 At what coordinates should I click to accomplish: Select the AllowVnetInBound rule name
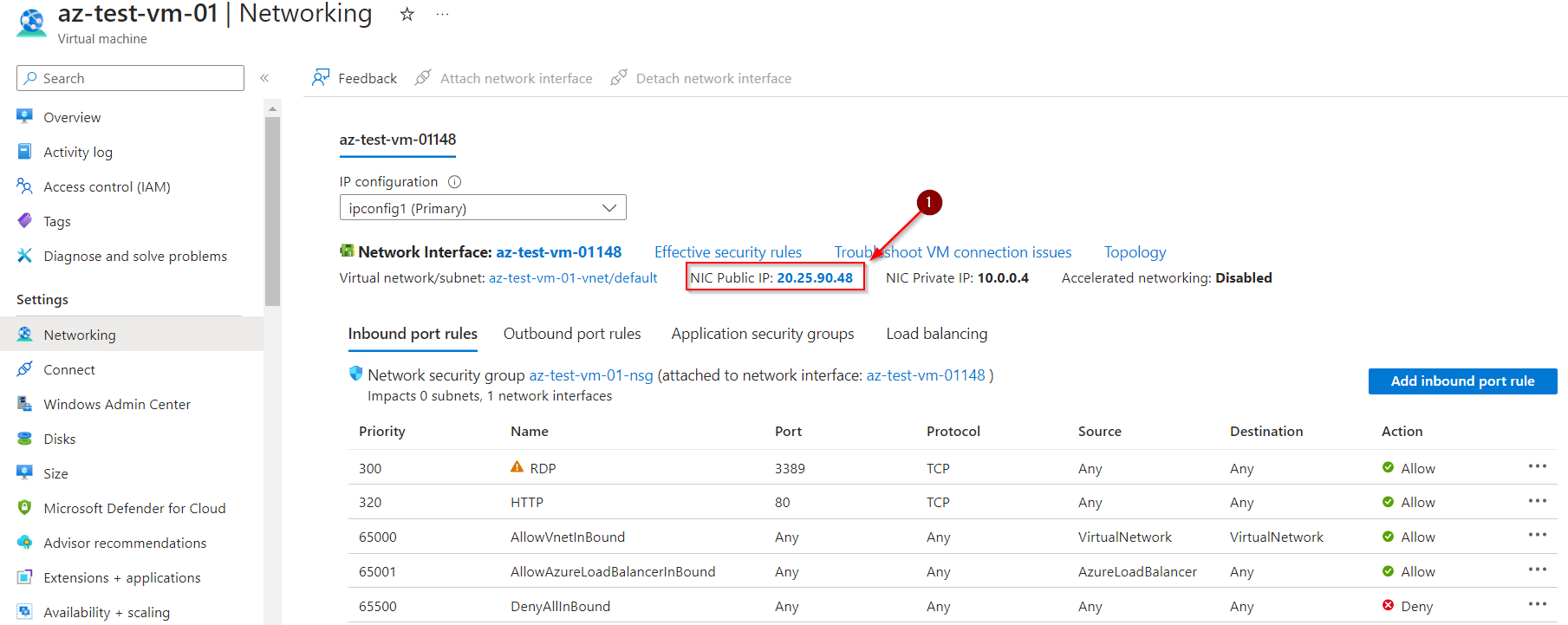pyautogui.click(x=568, y=537)
